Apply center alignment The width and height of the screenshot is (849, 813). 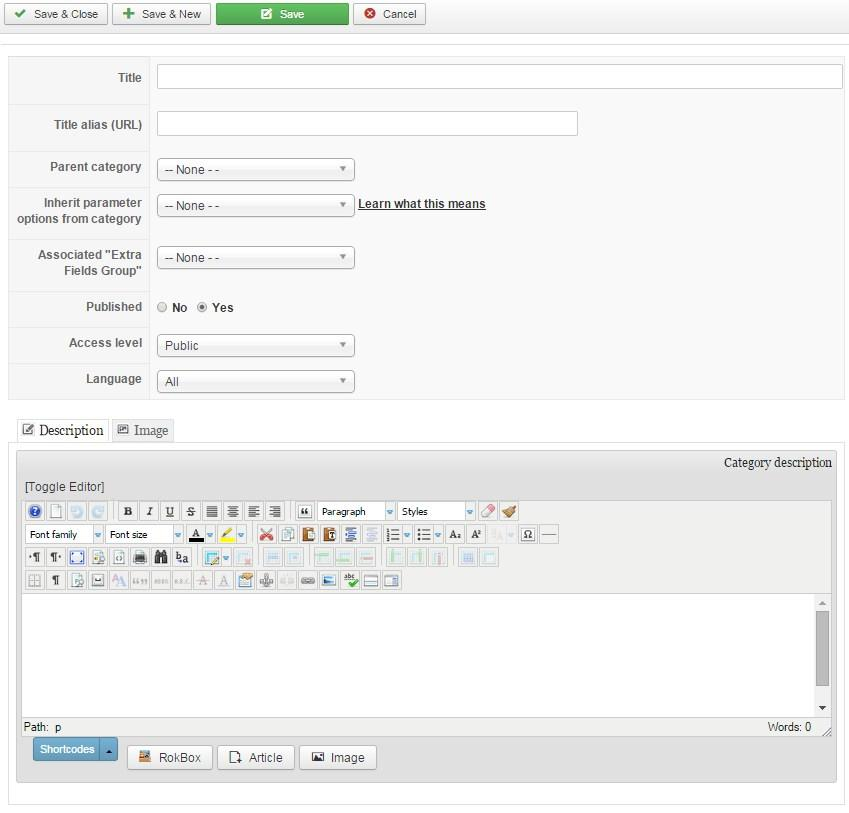click(233, 512)
